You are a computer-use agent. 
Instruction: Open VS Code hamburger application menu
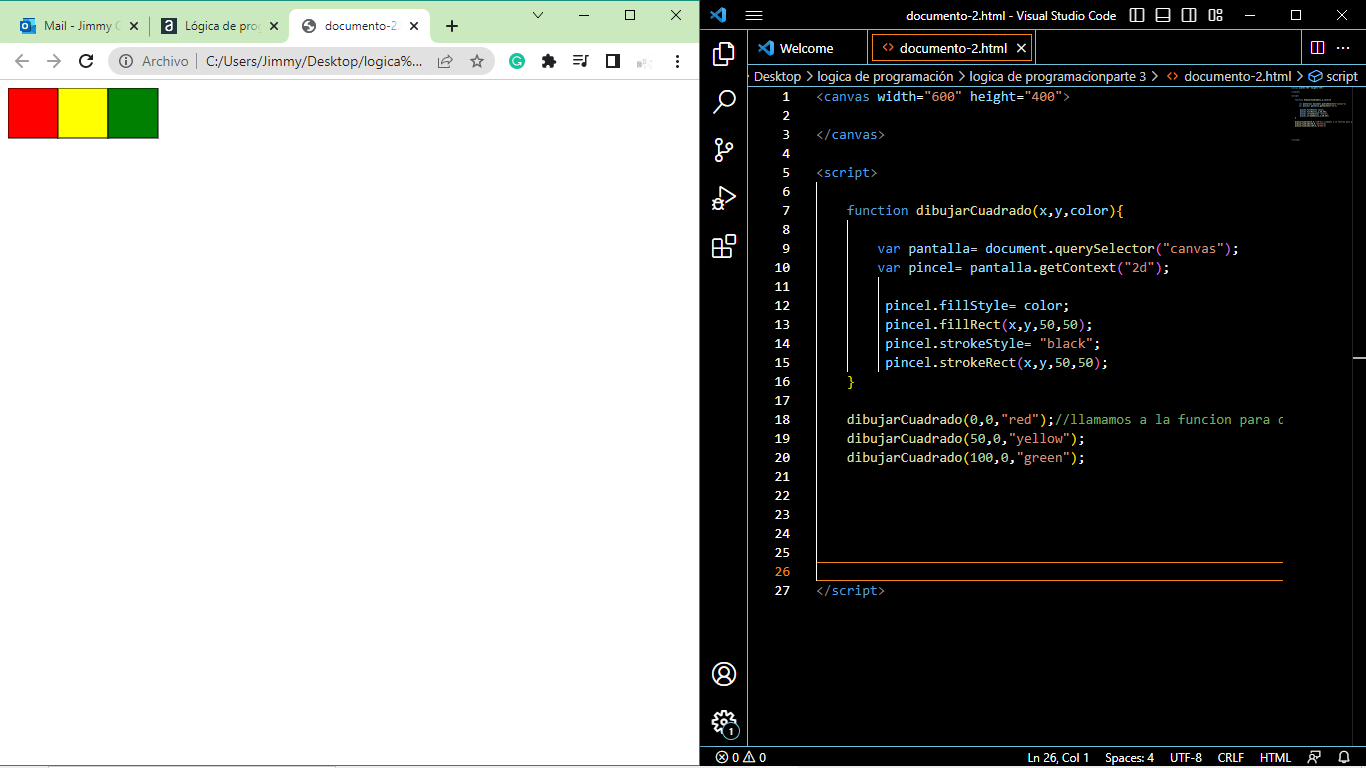point(754,16)
